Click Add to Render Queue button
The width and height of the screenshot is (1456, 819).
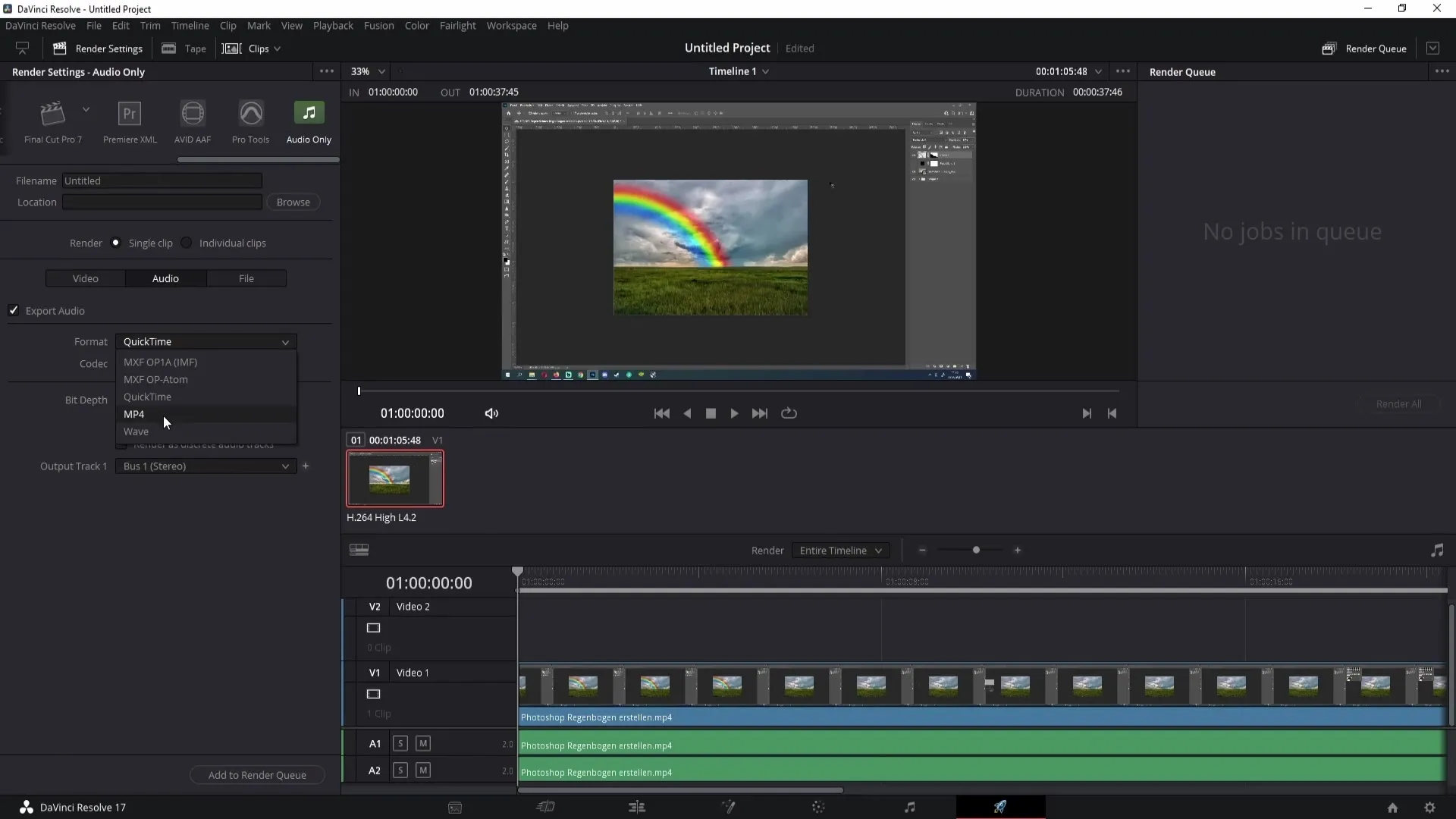click(x=257, y=774)
